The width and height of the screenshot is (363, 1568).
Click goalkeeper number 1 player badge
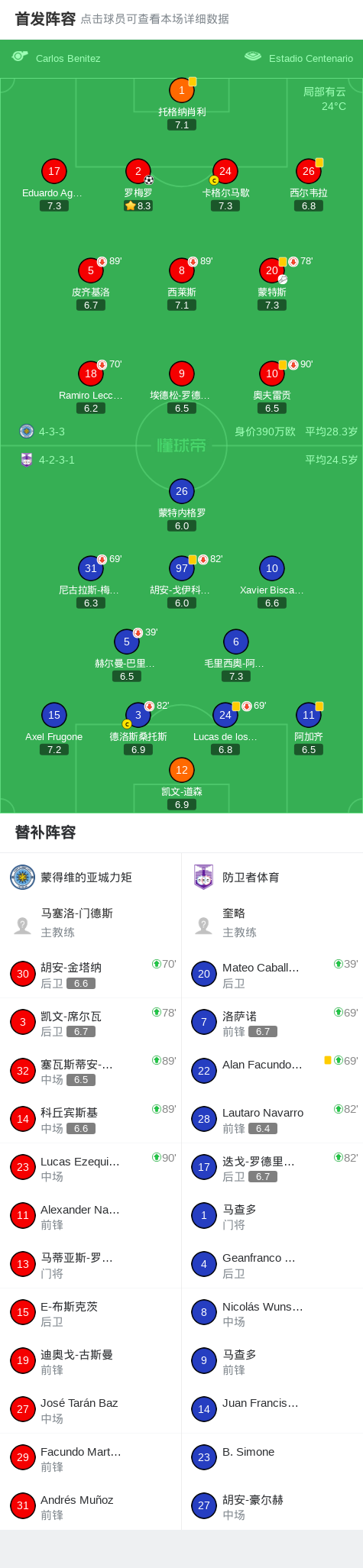[x=182, y=90]
